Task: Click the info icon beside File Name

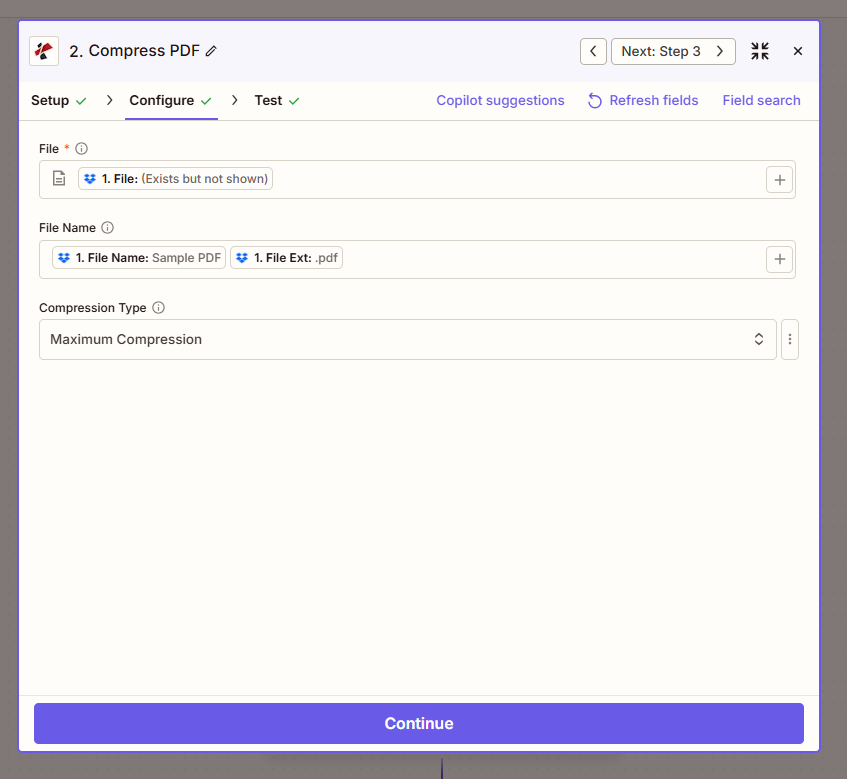Action: (108, 227)
